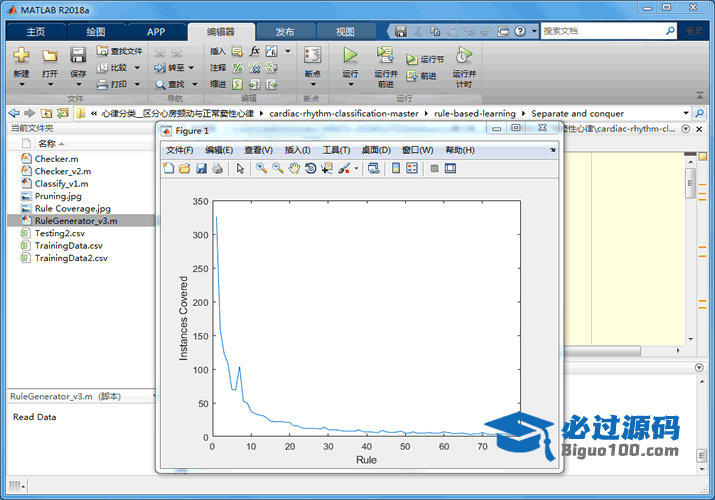Click the percent comment icon
The height and width of the screenshot is (500, 715).
(237, 68)
